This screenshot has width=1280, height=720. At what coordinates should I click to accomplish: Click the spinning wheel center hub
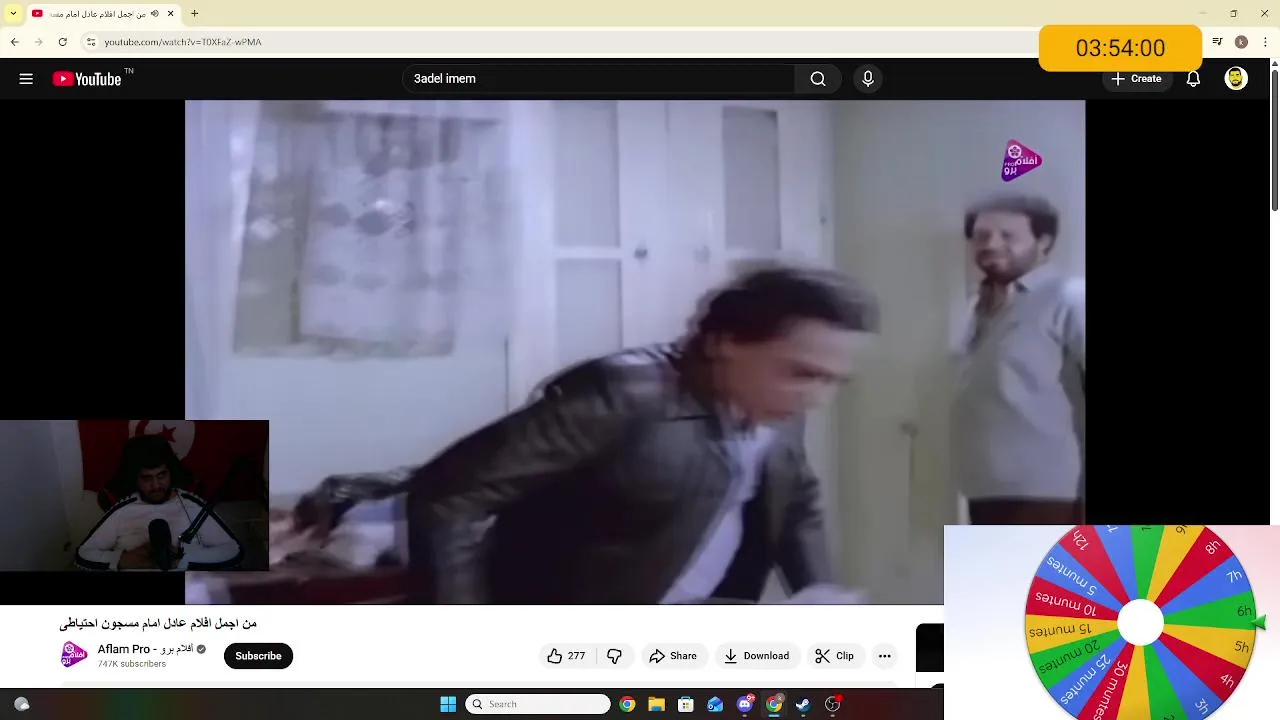point(1140,624)
